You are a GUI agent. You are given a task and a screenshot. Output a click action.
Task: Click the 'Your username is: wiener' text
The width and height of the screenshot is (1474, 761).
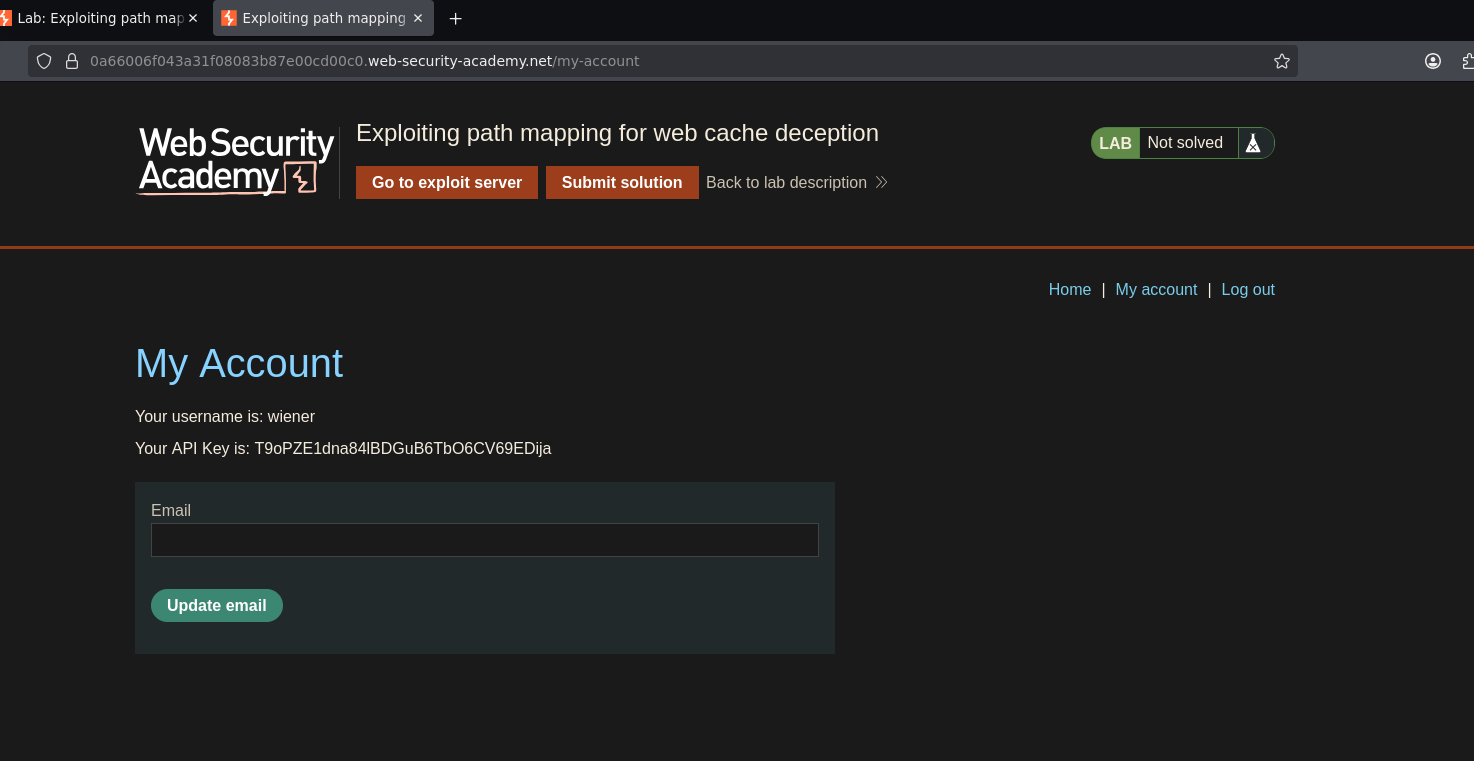[225, 416]
